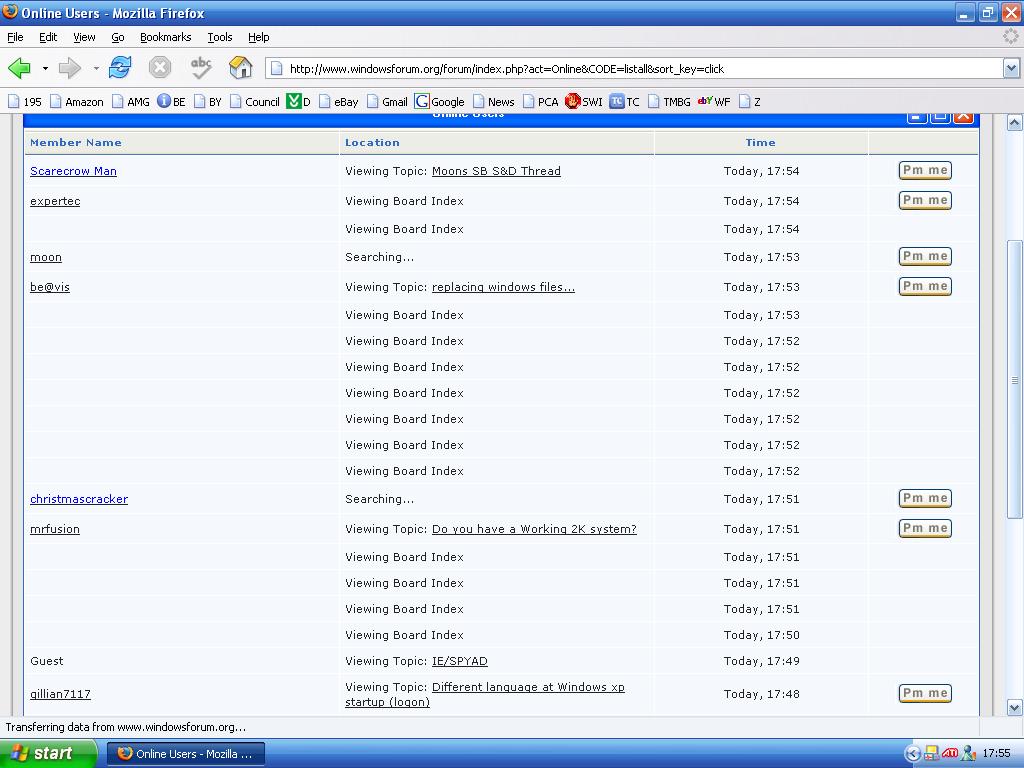Sort by the Location column header

[x=372, y=142]
